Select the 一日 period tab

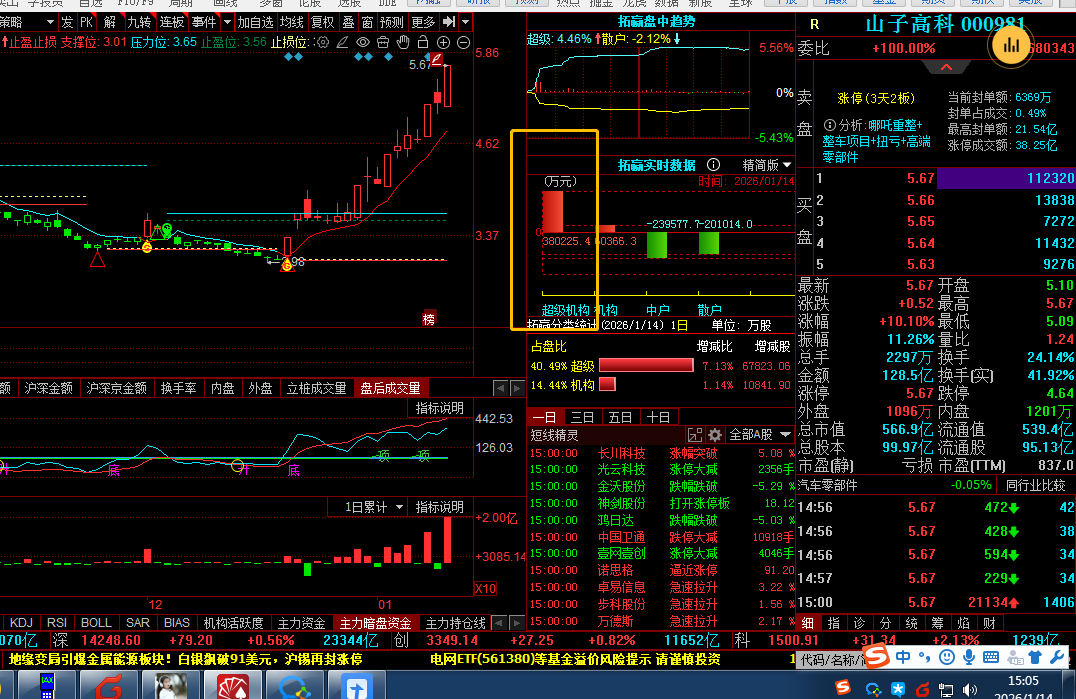point(544,417)
